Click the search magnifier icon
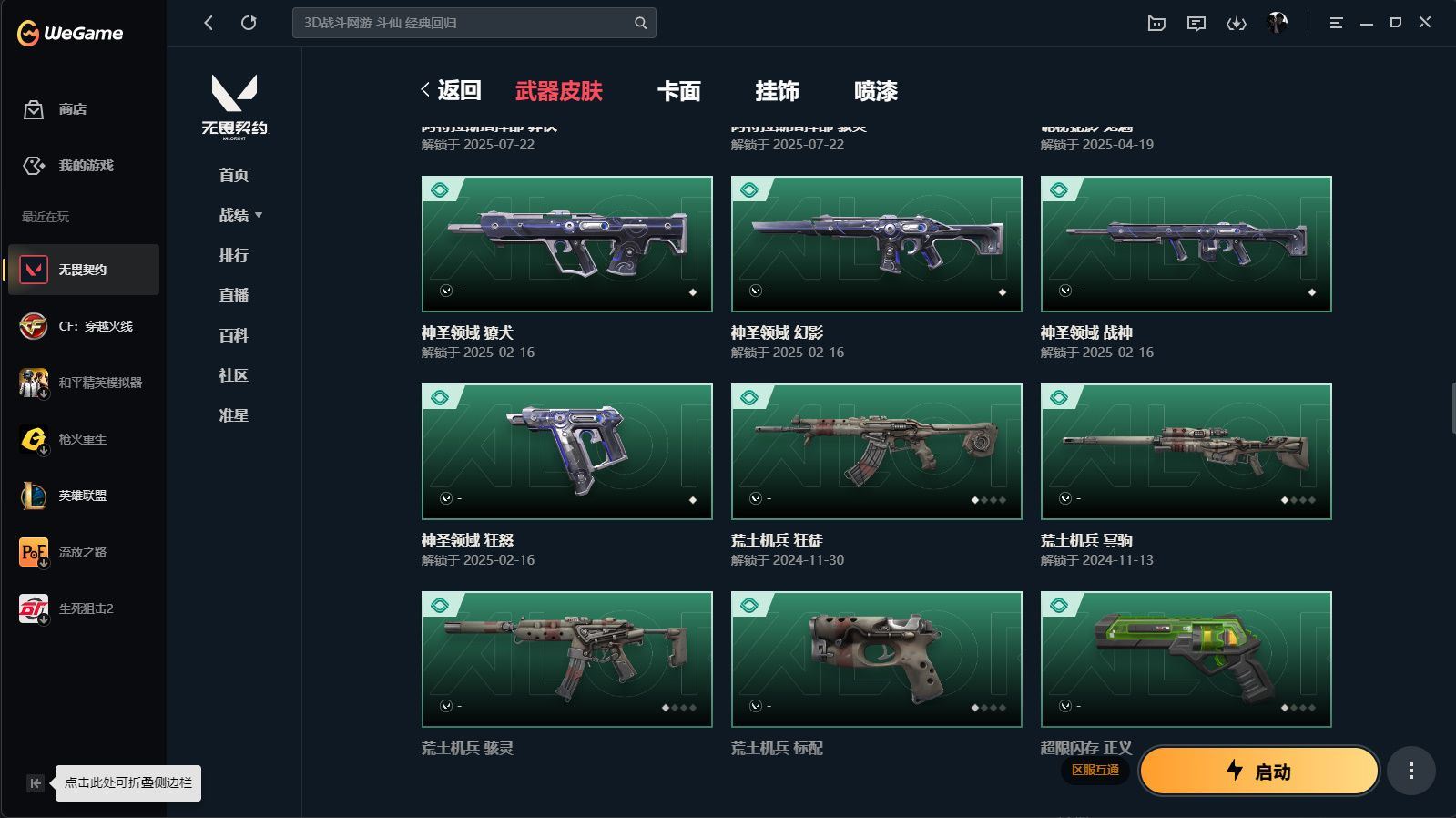The width and height of the screenshot is (1456, 818). [x=640, y=23]
